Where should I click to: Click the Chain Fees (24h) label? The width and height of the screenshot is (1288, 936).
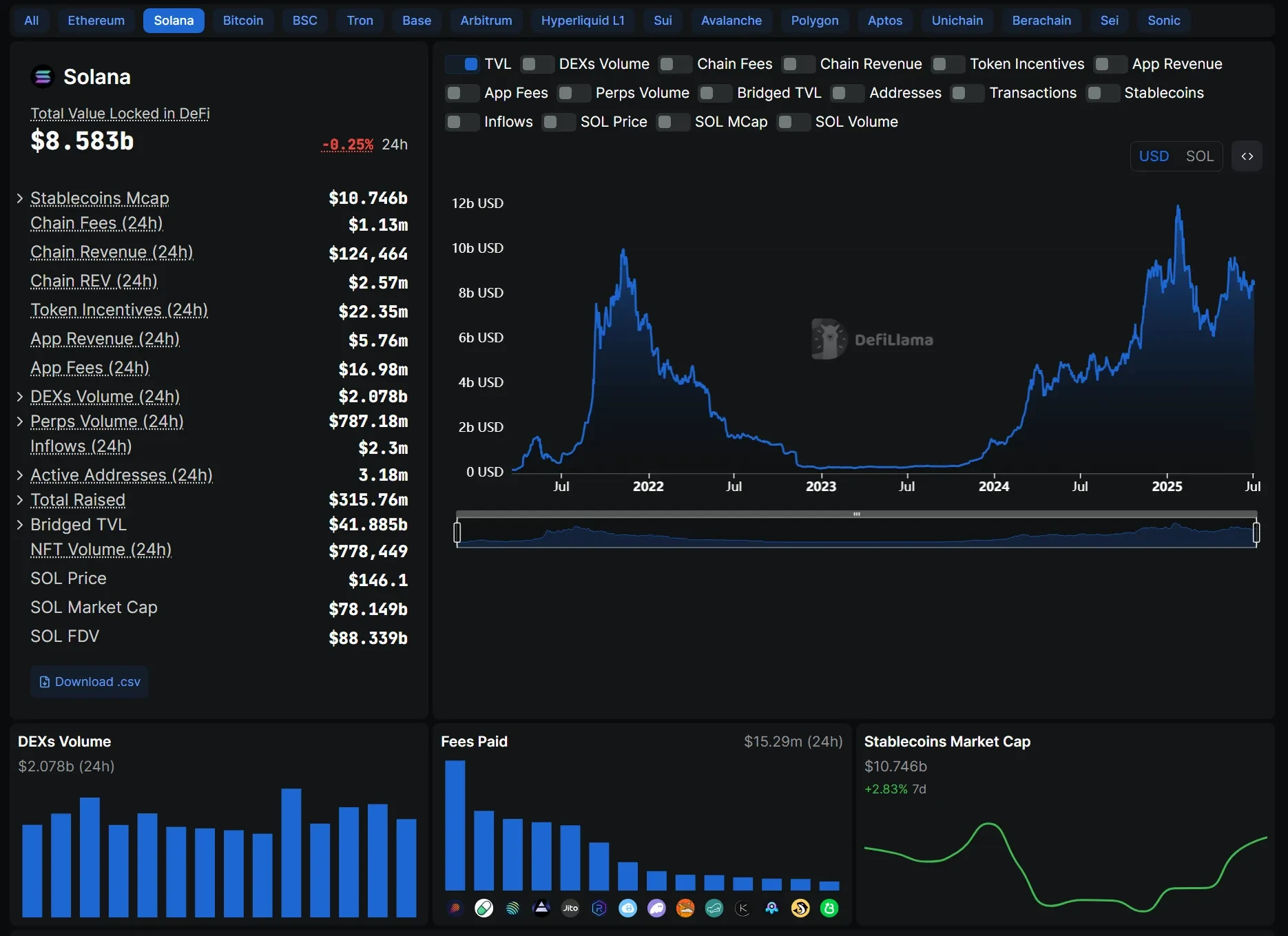click(x=96, y=223)
